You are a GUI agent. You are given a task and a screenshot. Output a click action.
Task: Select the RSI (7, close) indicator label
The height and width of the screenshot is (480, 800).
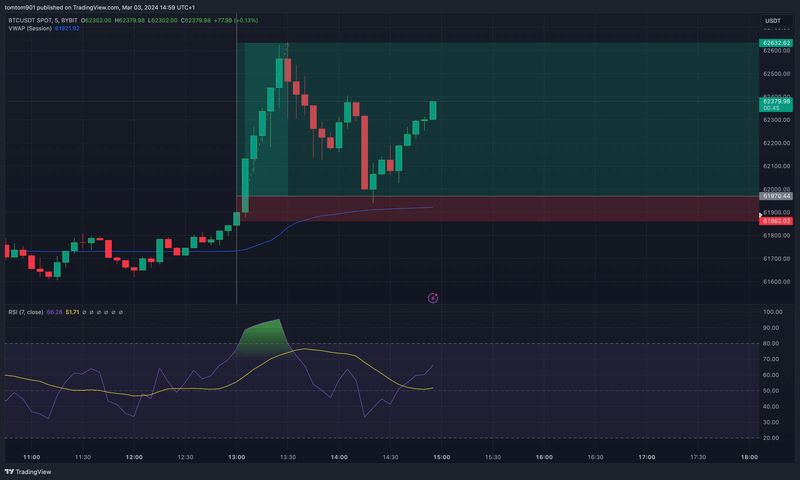coord(26,312)
